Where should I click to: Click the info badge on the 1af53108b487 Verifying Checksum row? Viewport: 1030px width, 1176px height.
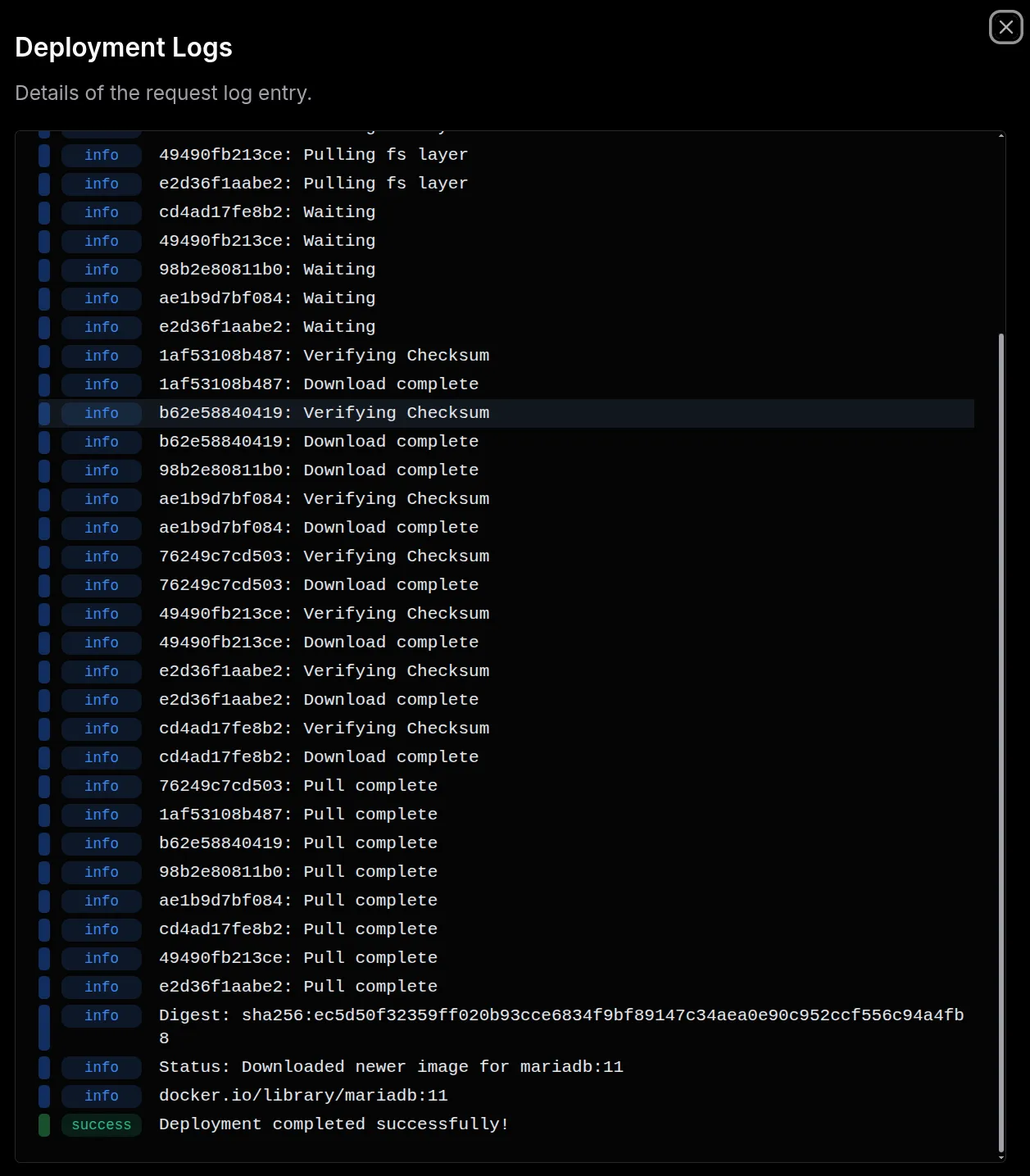101,356
